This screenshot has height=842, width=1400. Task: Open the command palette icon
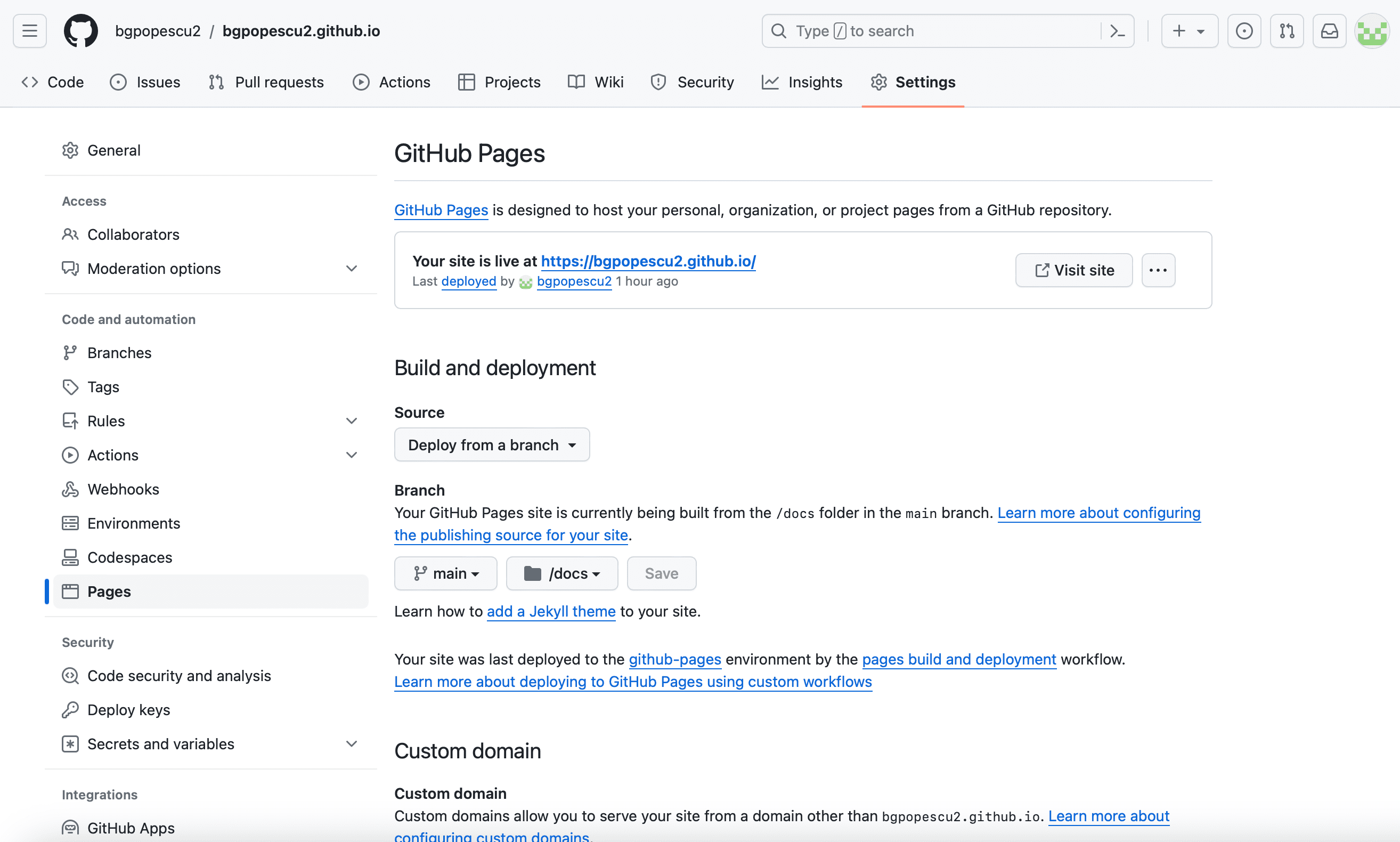pos(1117,30)
